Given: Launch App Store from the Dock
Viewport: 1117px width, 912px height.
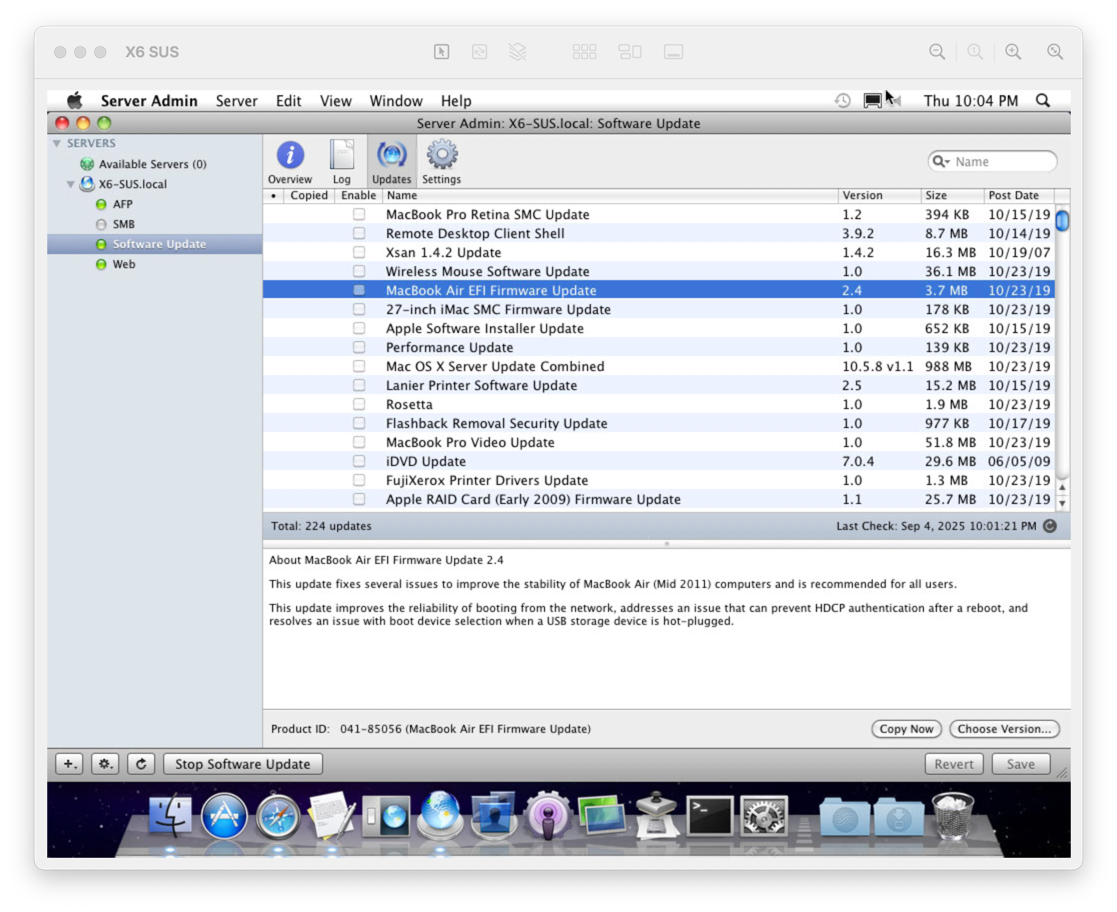Looking at the screenshot, I should tap(224, 816).
